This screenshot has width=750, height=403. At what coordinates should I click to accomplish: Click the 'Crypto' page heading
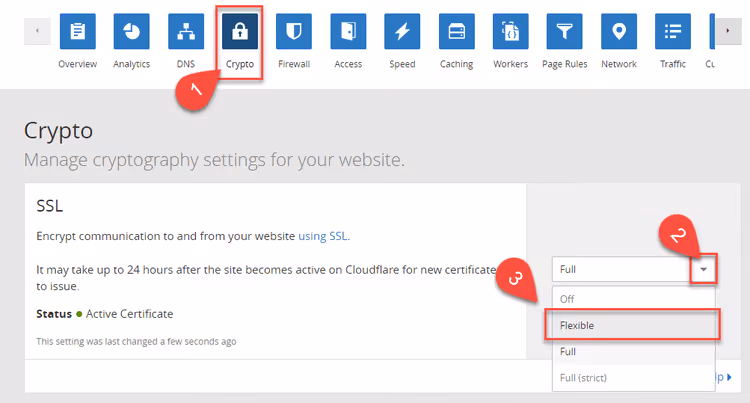click(x=58, y=131)
